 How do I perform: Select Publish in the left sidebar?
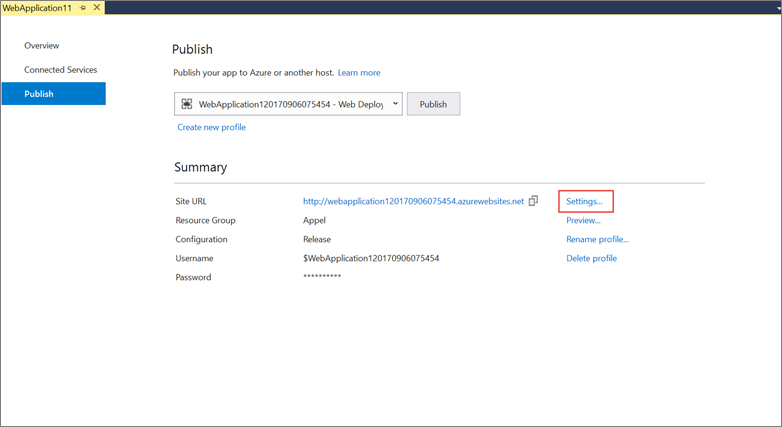[39, 94]
